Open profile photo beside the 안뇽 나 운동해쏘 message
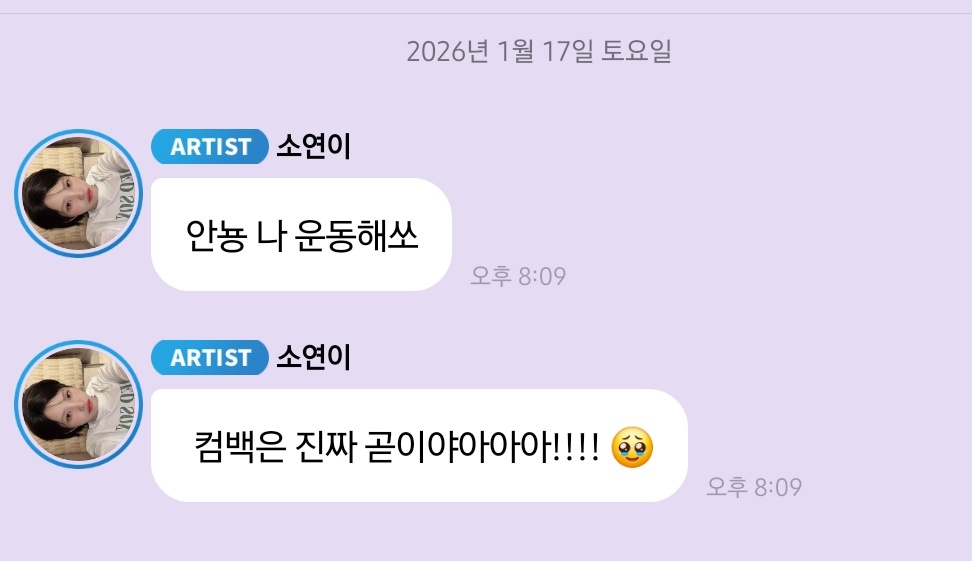Viewport: 972px width, 561px height. point(78,193)
